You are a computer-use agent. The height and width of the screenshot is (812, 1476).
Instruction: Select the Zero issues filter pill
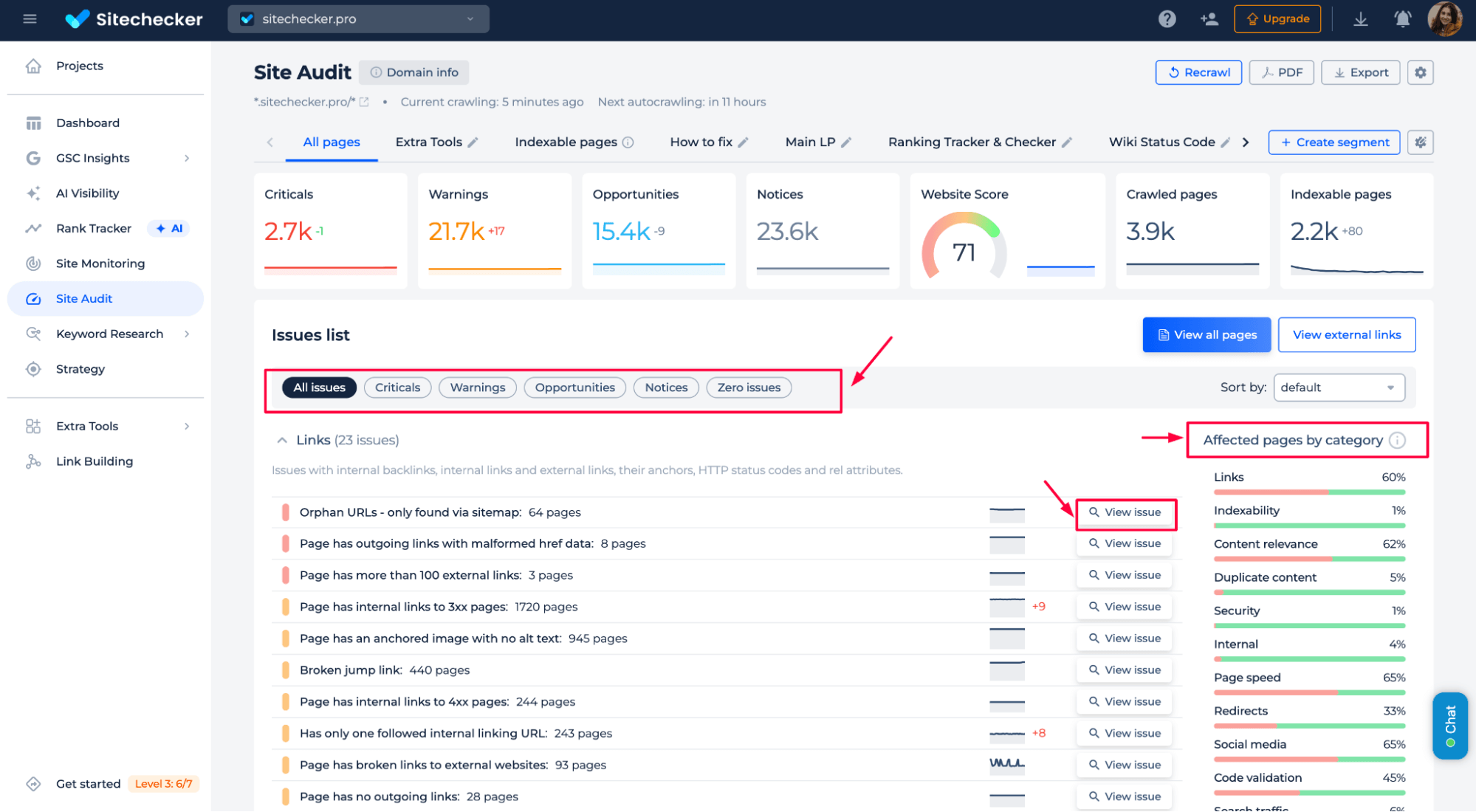[748, 388]
